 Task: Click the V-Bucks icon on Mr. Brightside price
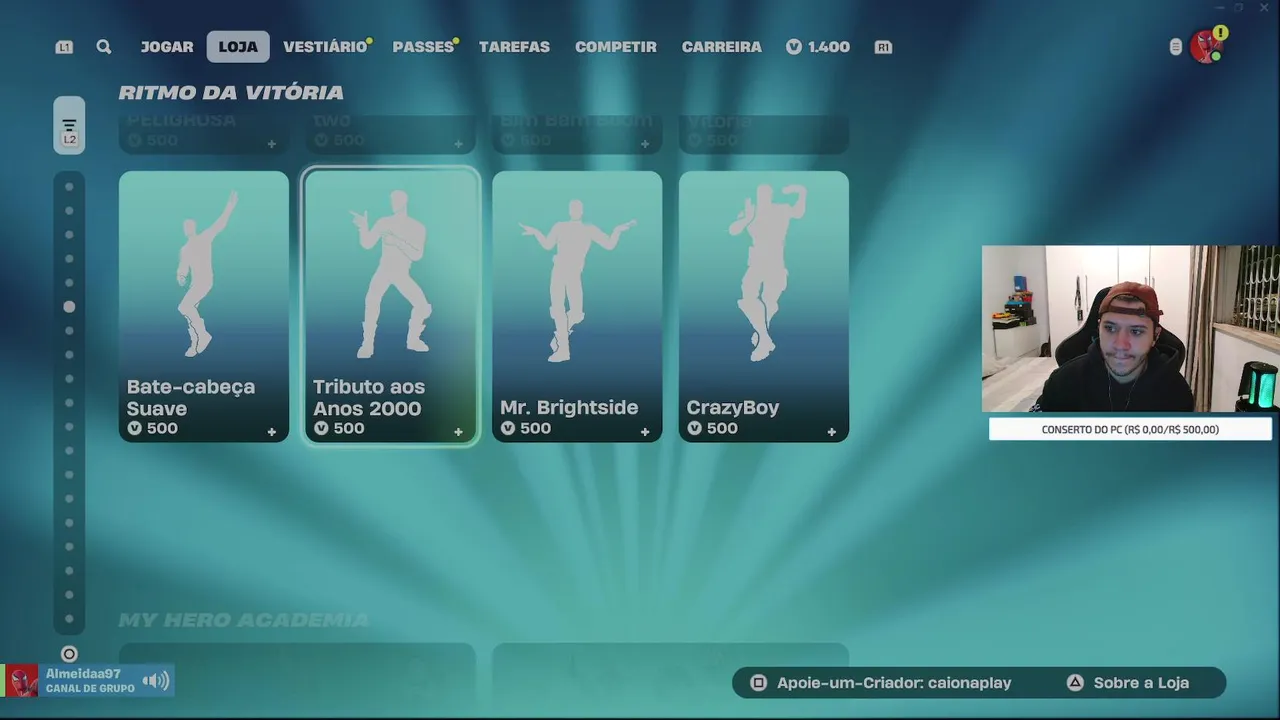point(507,428)
